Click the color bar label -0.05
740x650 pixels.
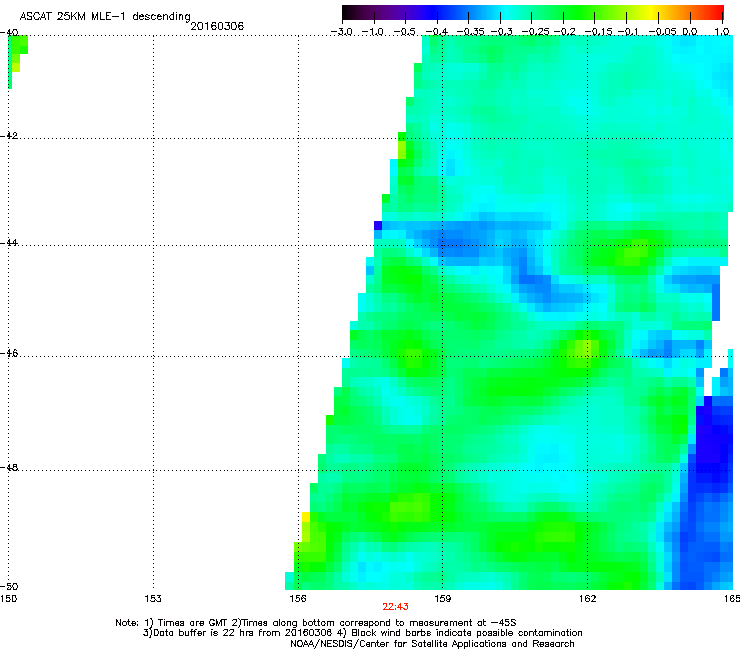point(662,32)
